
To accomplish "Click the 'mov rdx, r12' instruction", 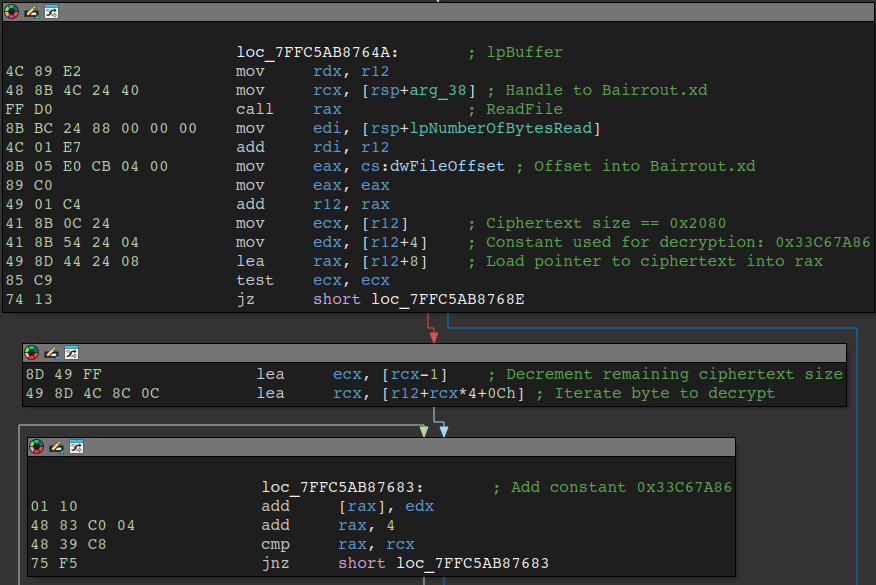I will point(312,72).
